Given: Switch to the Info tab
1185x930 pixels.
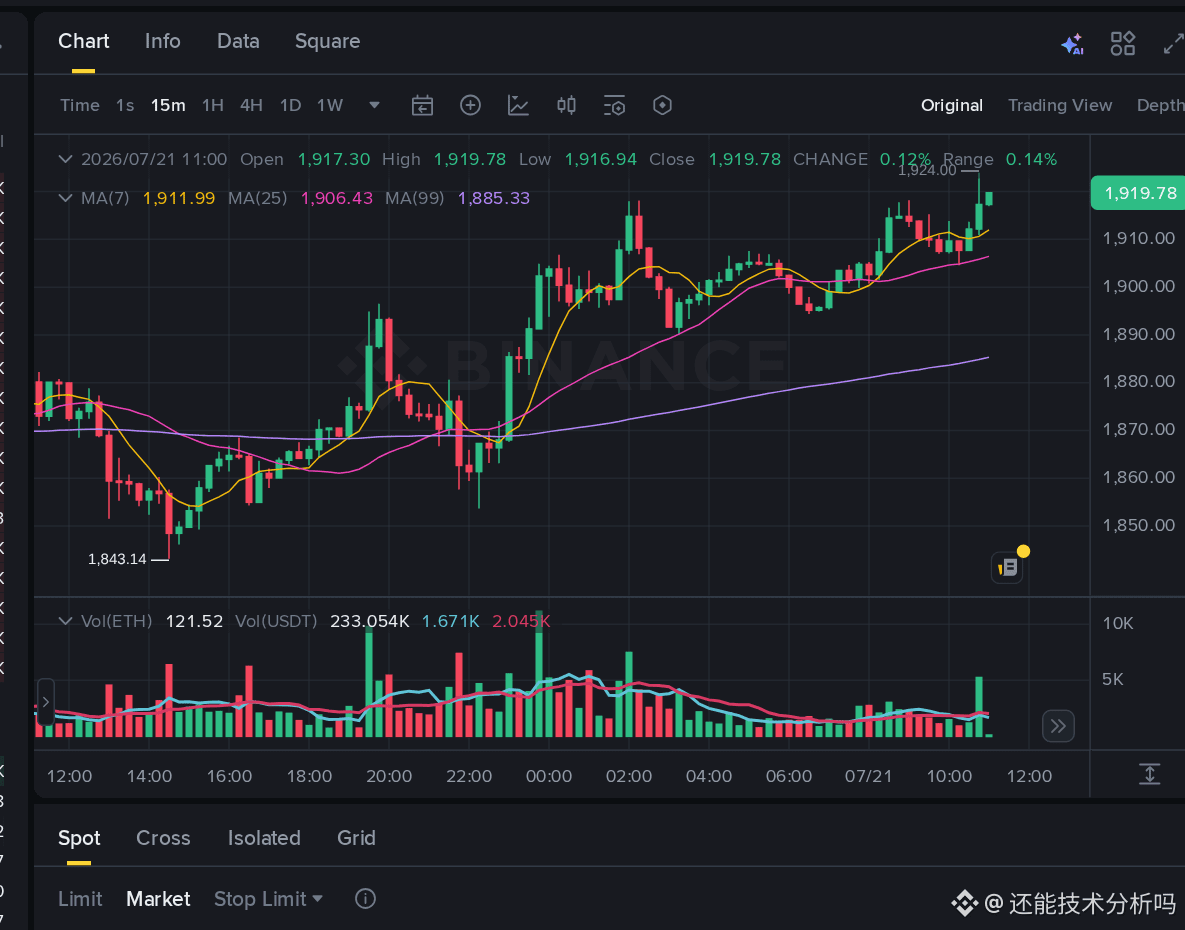Looking at the screenshot, I should point(162,41).
